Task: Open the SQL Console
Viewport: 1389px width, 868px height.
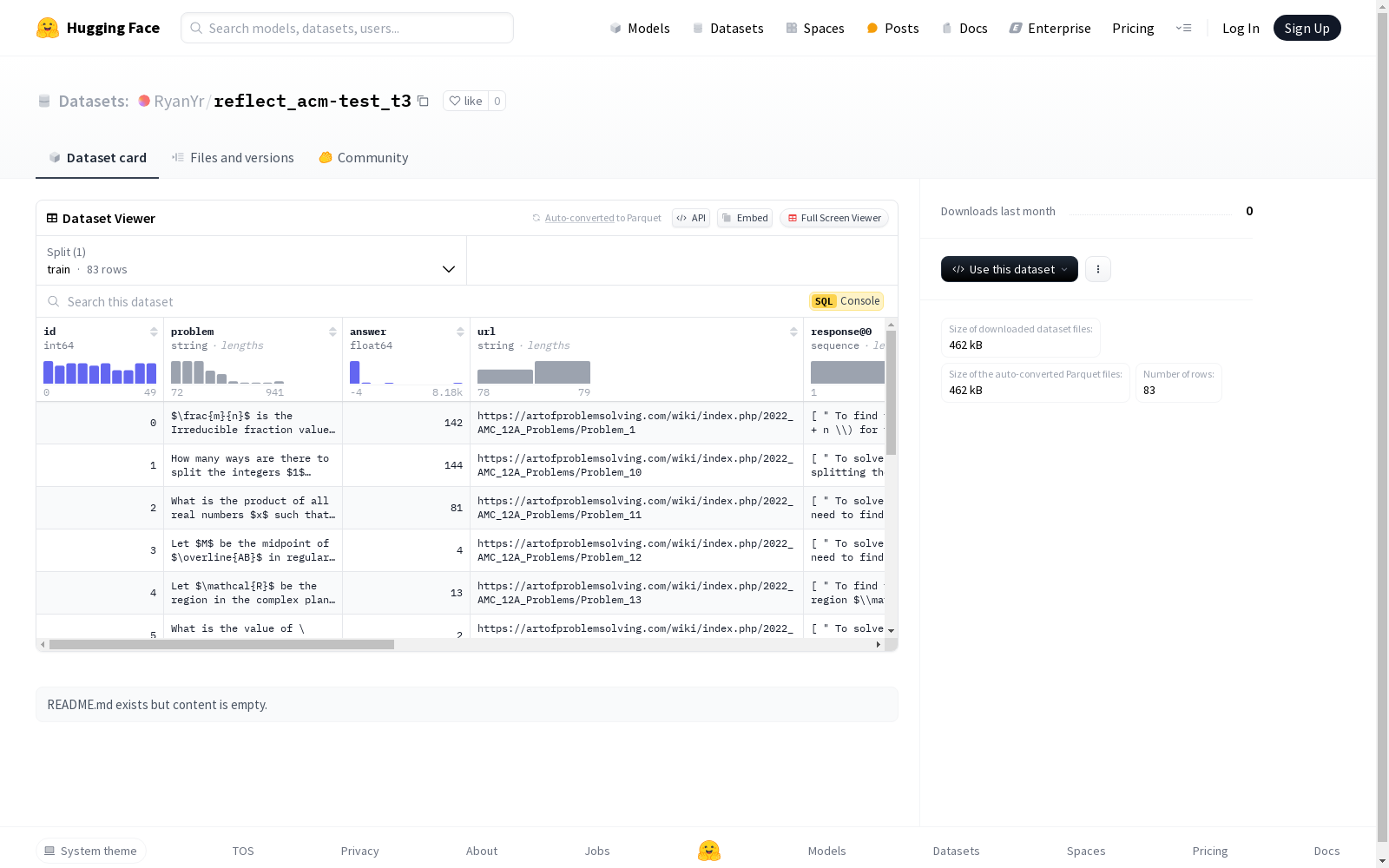Action: coord(846,301)
